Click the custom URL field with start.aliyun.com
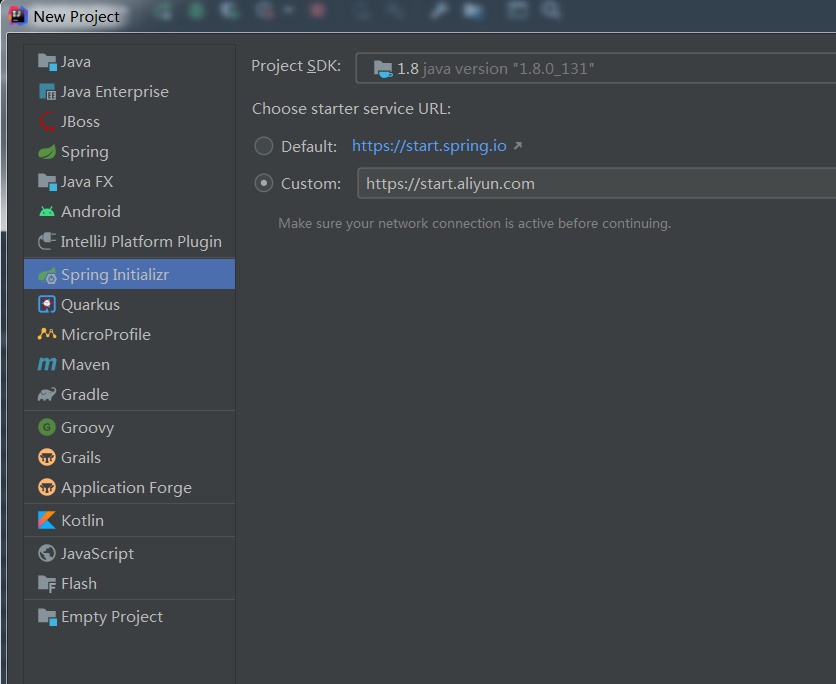Screen dimensions: 836x684 pyautogui.click(x=597, y=183)
